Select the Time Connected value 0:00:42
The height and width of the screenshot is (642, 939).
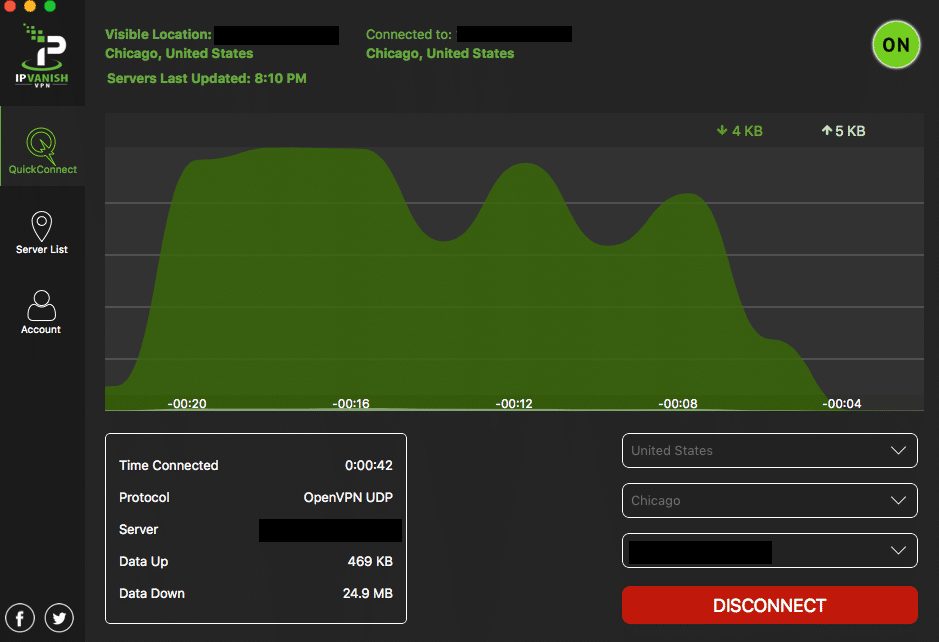click(368, 465)
